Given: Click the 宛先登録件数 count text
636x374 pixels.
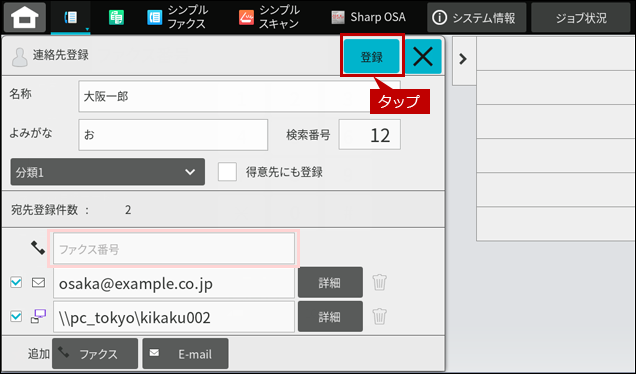Looking at the screenshot, I should (71, 210).
